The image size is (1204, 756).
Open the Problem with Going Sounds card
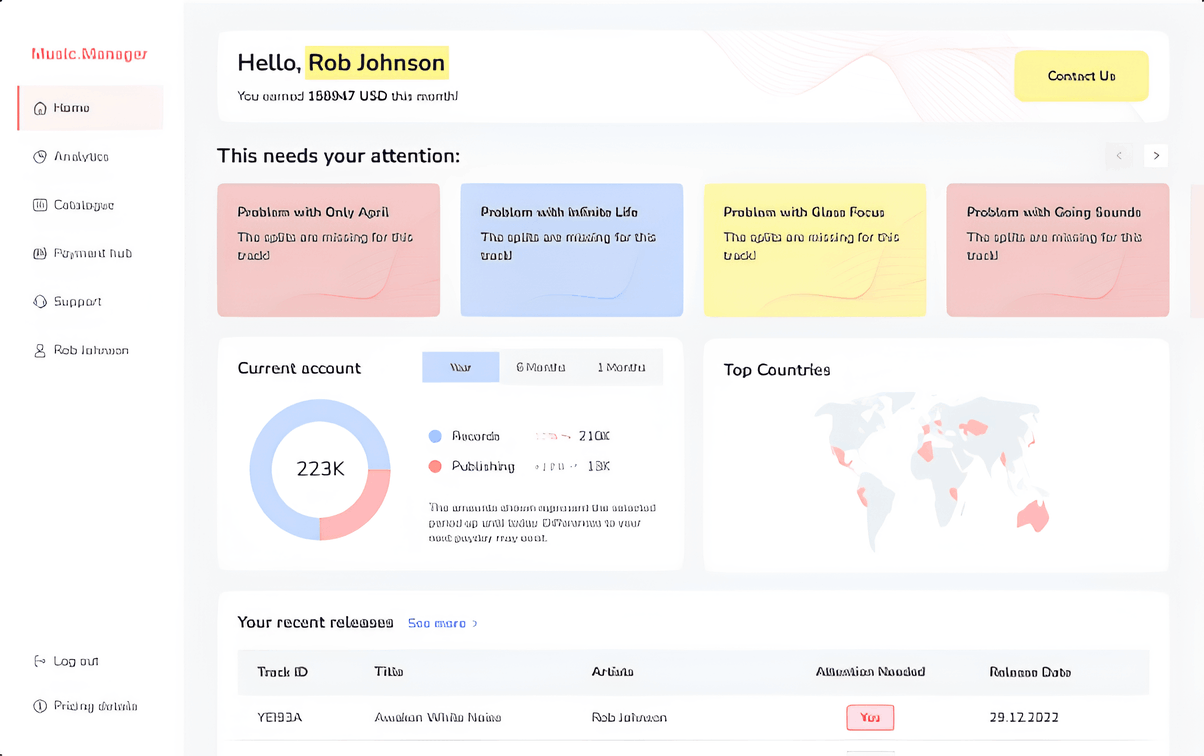1057,250
